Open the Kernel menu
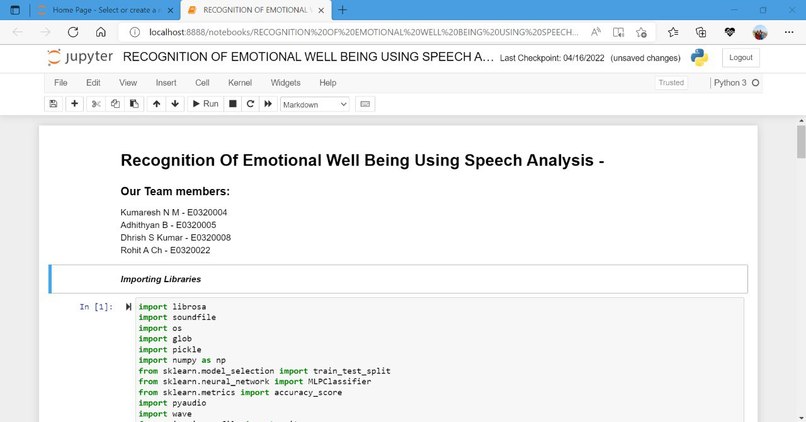 (240, 83)
